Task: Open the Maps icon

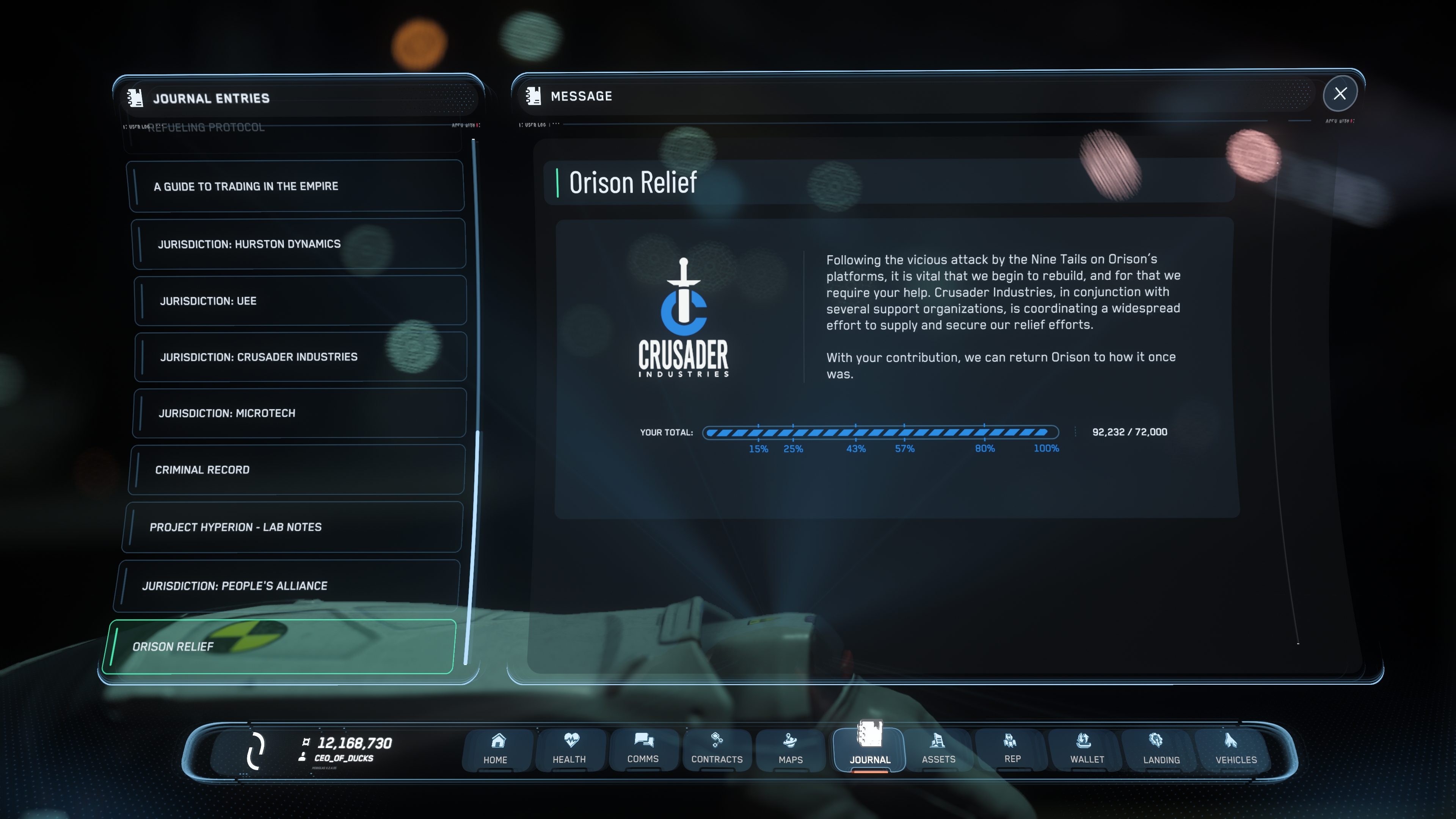Action: coord(790,741)
